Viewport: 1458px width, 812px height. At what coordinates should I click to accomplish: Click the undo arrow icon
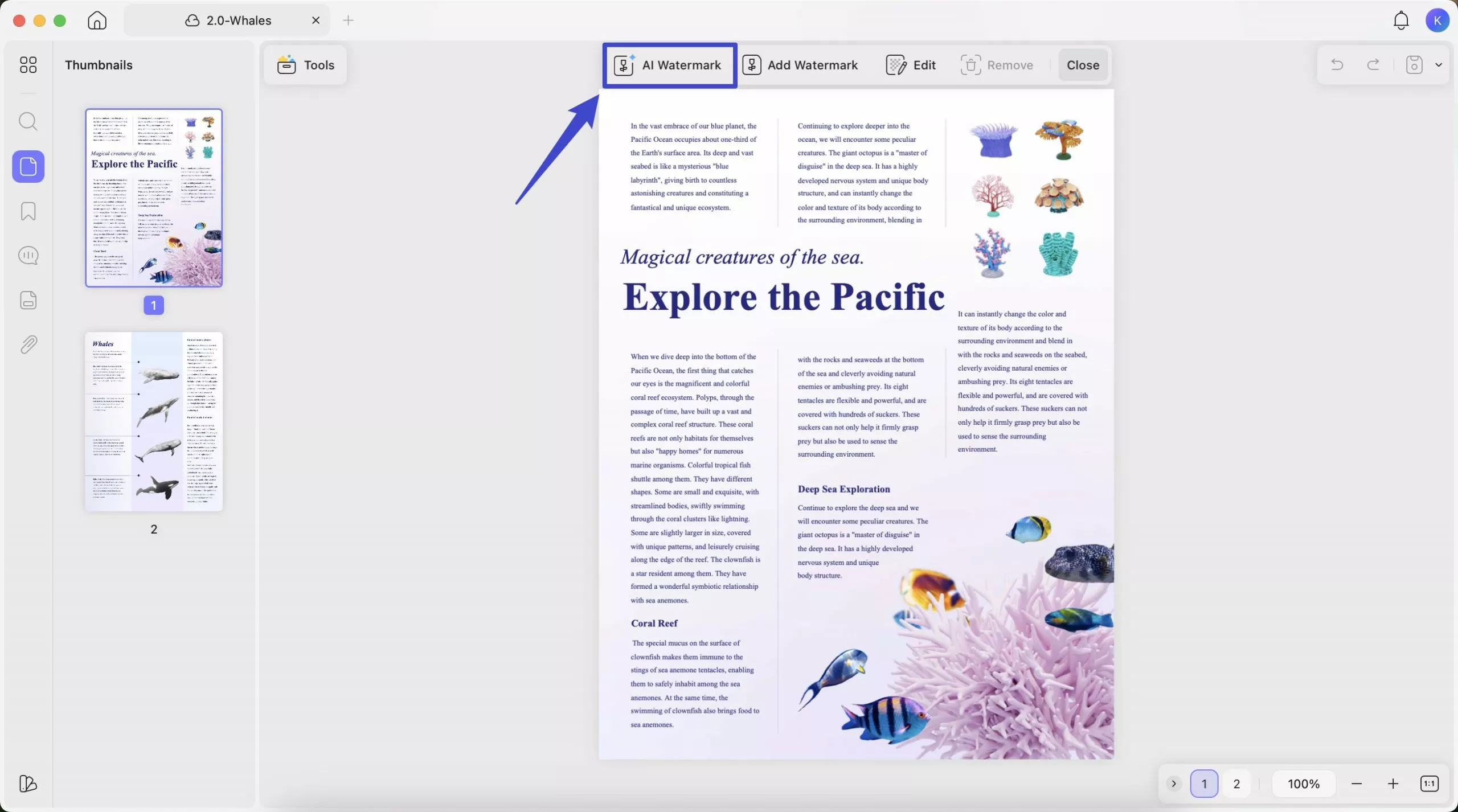tap(1337, 65)
